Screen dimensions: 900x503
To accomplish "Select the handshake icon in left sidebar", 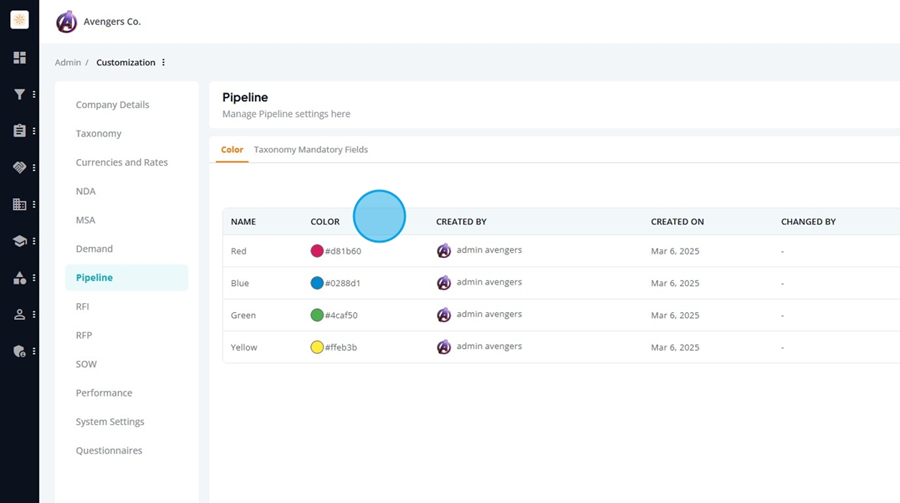I will (20, 168).
